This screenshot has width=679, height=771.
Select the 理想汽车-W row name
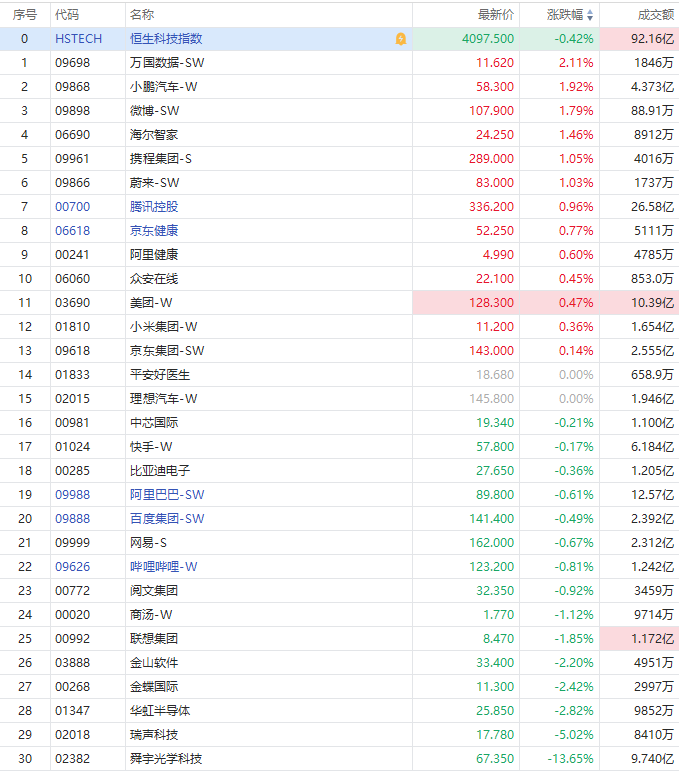(x=163, y=399)
